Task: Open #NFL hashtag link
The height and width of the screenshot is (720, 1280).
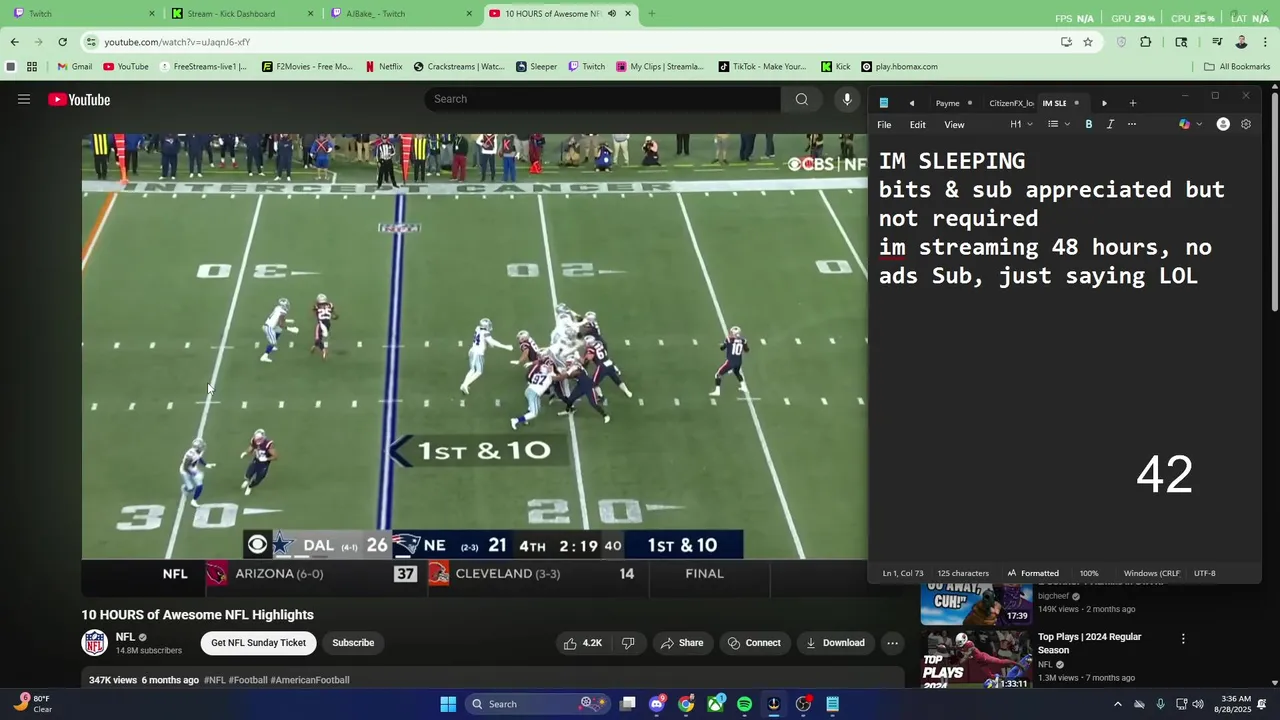Action: (215, 680)
